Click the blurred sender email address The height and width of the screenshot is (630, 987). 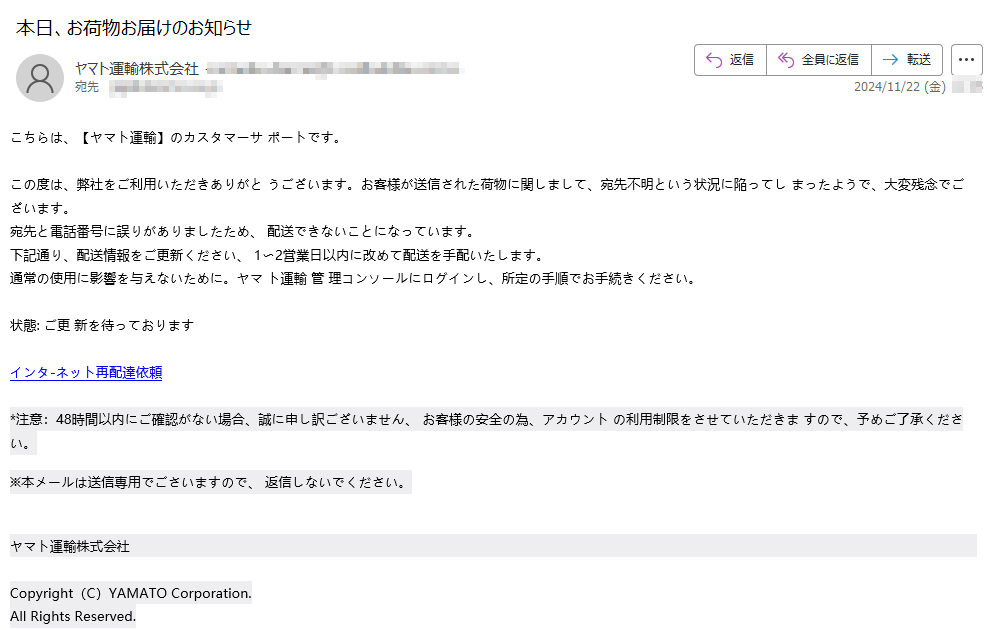point(336,69)
